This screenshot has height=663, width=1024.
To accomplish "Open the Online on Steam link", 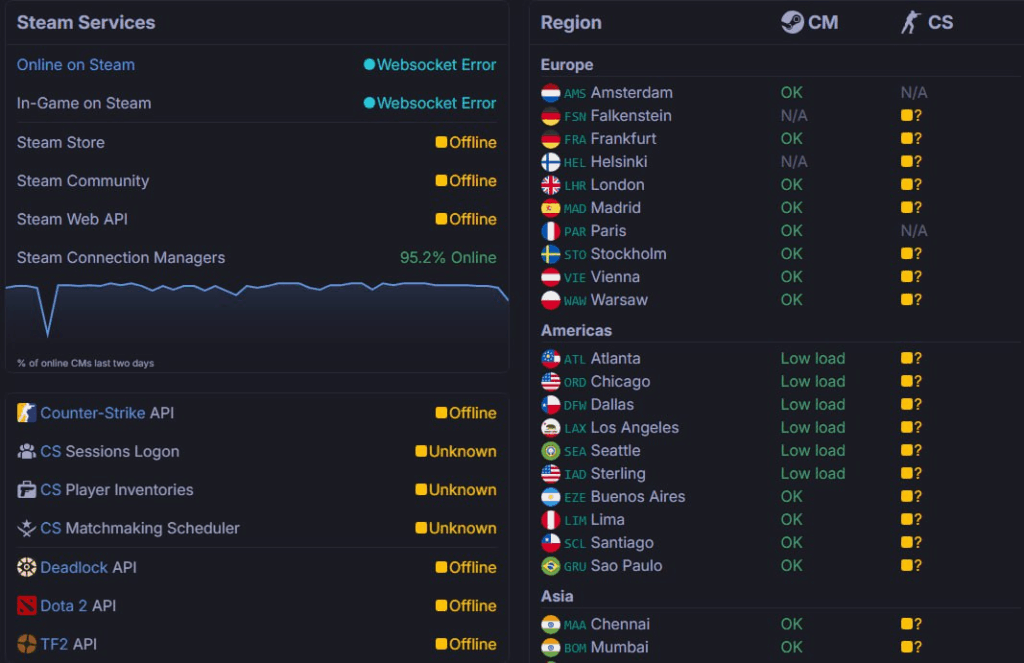I will point(76,65).
